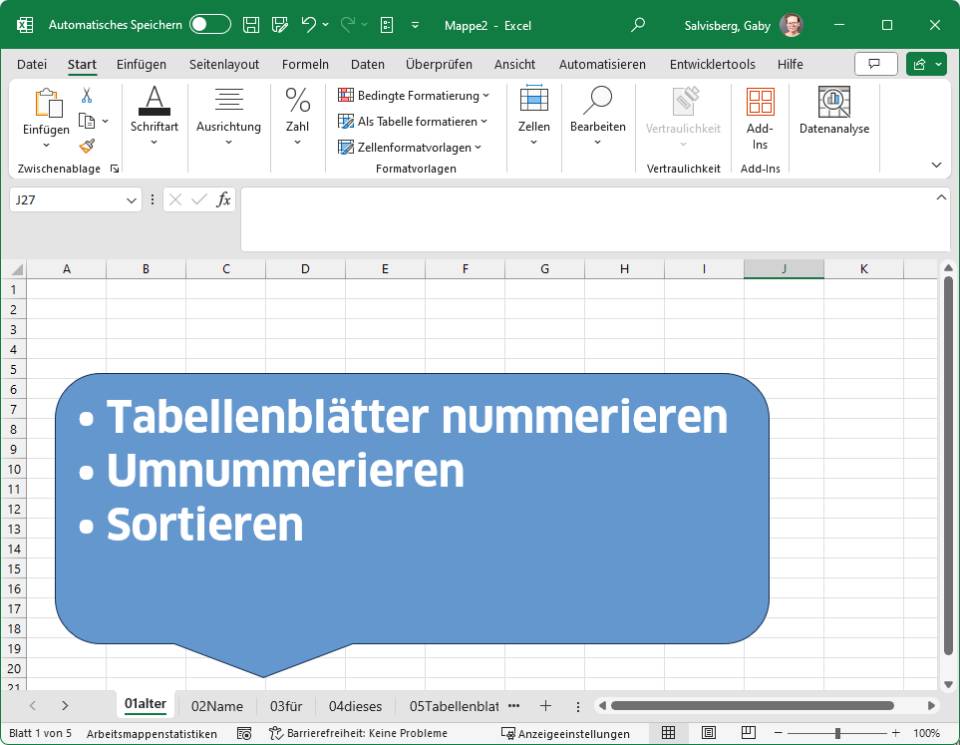This screenshot has height=745, width=960.
Task: Open the Datenanalyse tool
Action: click(833, 110)
